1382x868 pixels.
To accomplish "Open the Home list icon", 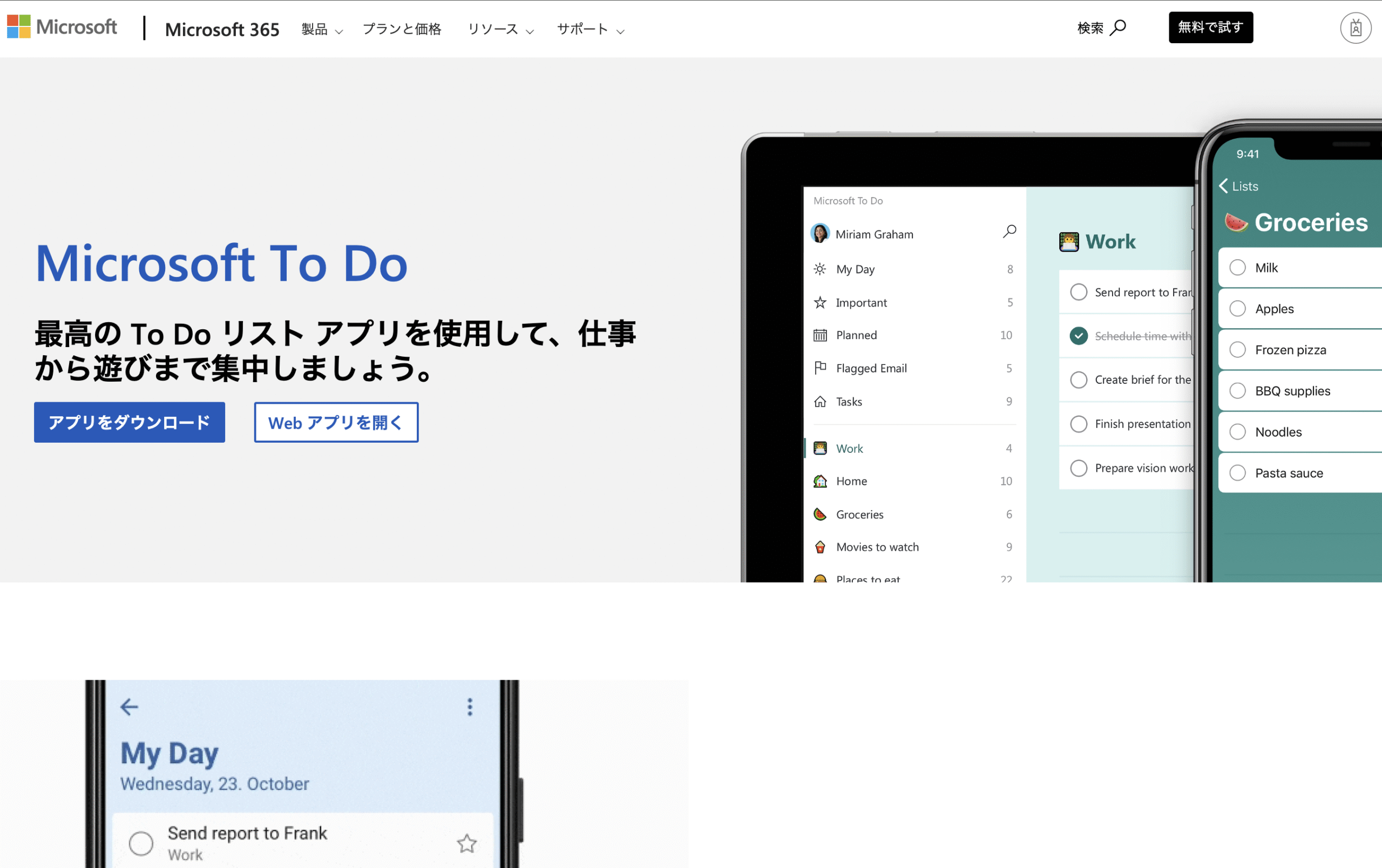I will pos(820,481).
